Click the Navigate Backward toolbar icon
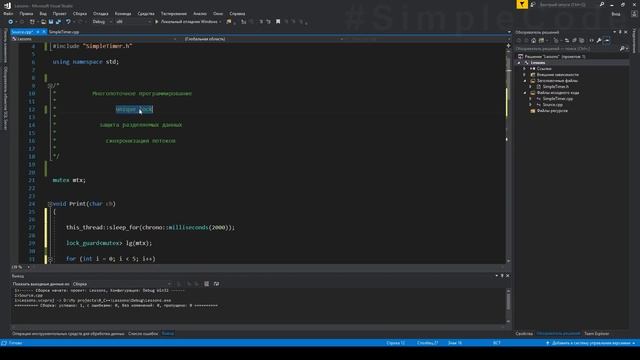This screenshot has width=640, height=360. [x=11, y=22]
